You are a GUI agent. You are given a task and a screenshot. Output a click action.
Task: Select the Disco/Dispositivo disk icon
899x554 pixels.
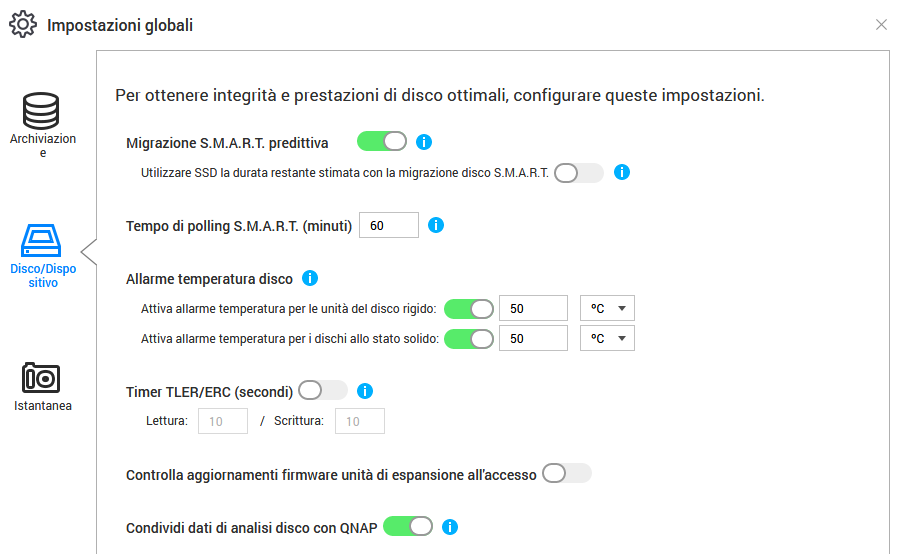click(x=42, y=244)
